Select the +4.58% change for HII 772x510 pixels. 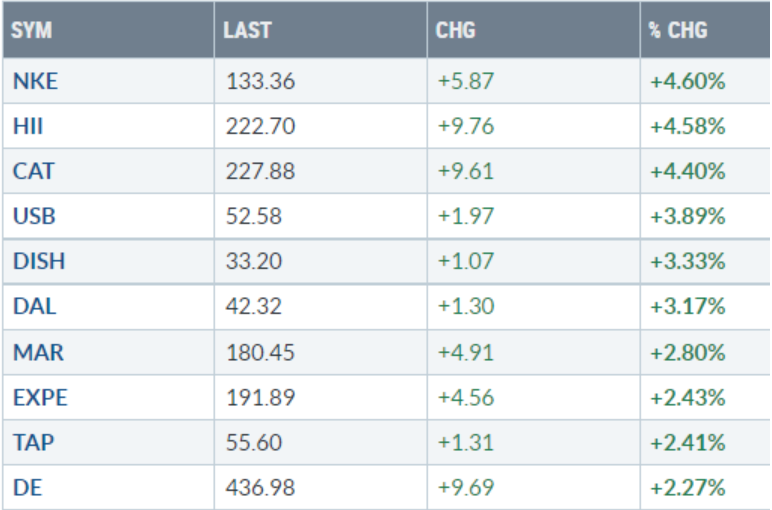(687, 127)
